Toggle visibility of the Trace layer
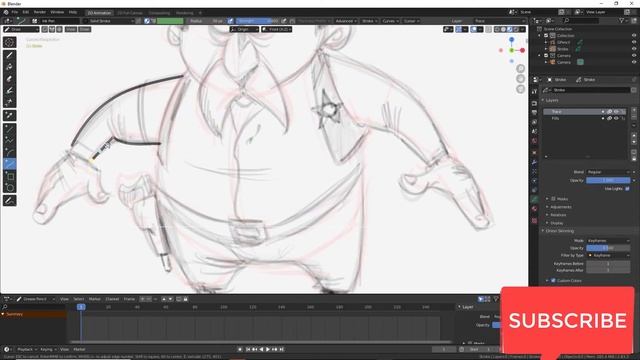Viewport: 640px width, 360px height. pos(616,111)
